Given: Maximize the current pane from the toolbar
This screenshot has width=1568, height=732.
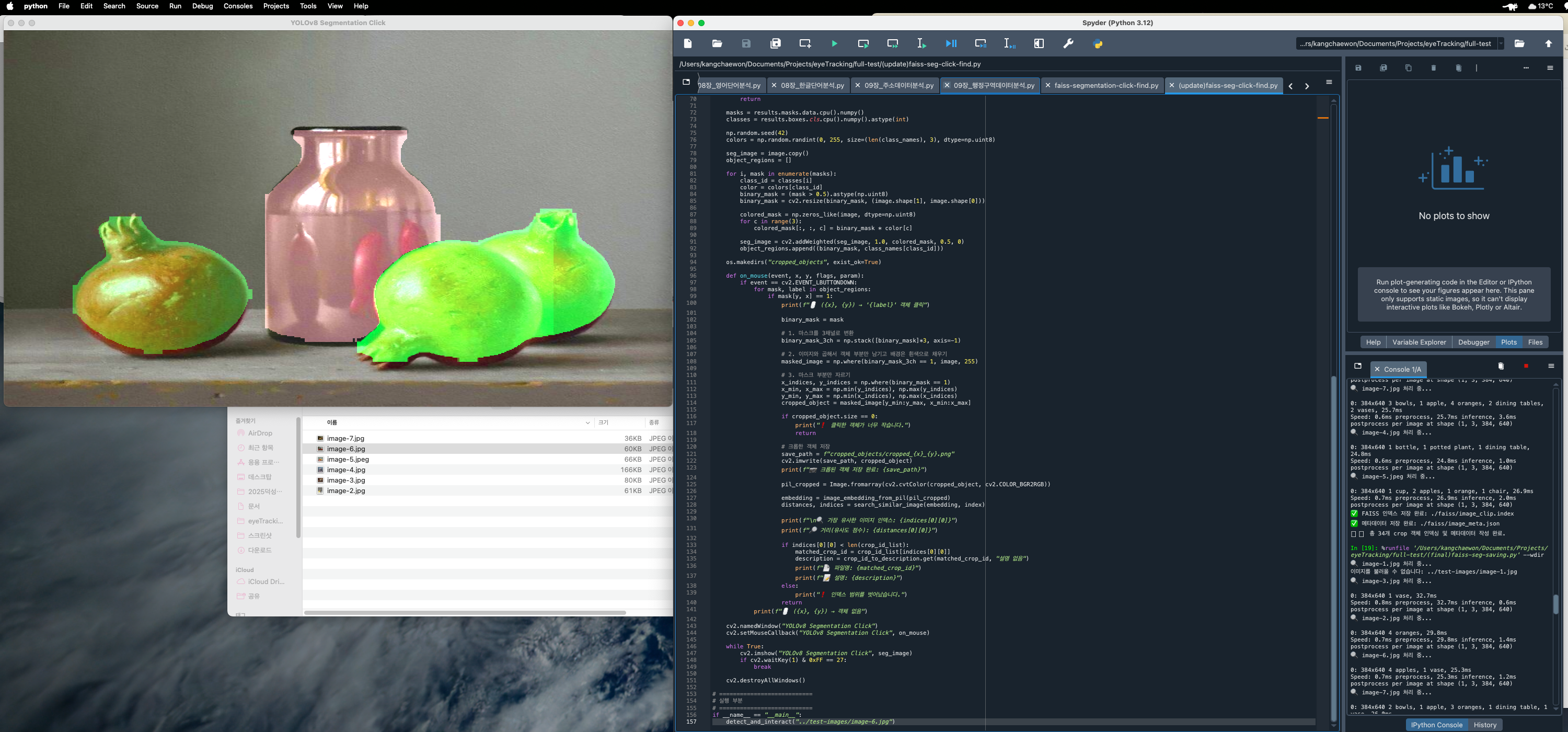Looking at the screenshot, I should point(1039,44).
